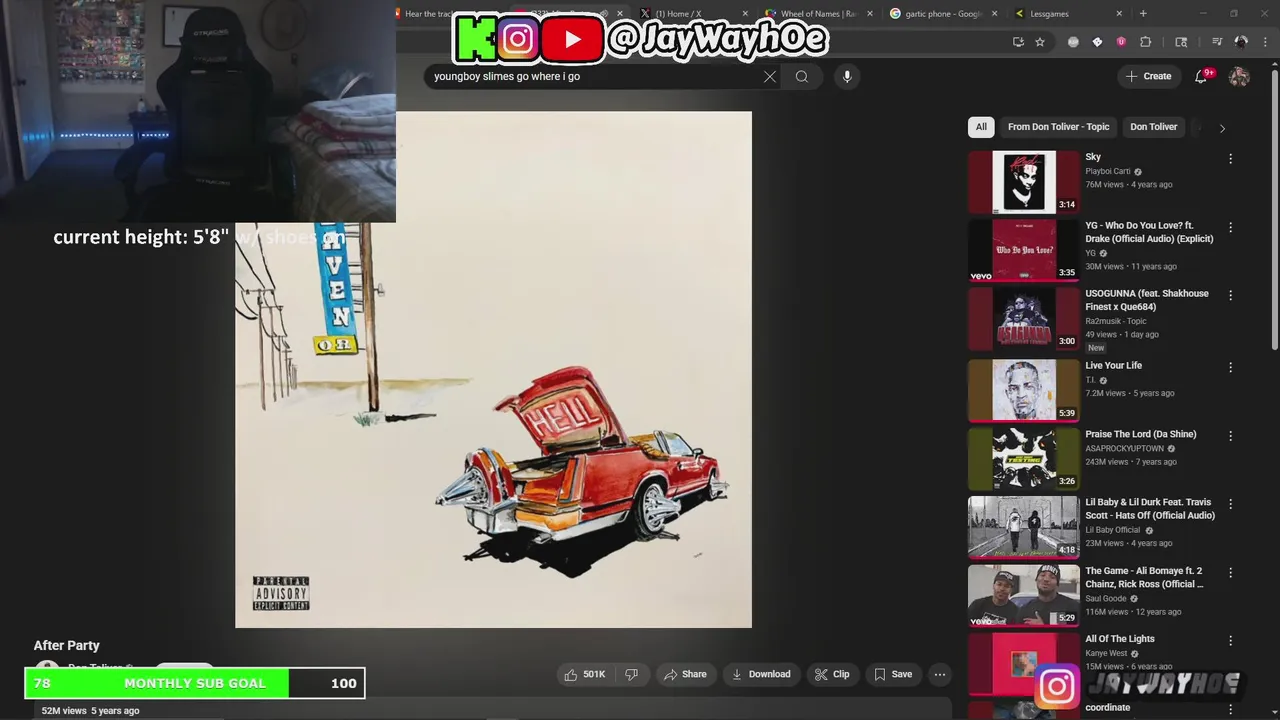Click the After Party video title
Image resolution: width=1280 pixels, height=720 pixels.
coord(67,646)
